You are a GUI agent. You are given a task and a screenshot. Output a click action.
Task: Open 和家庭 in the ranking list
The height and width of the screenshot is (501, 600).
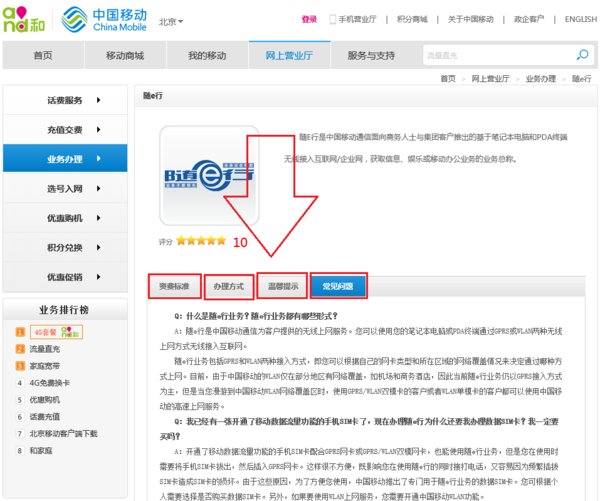[x=41, y=450]
